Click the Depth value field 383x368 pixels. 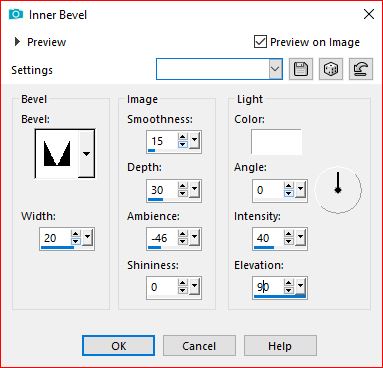click(162, 190)
